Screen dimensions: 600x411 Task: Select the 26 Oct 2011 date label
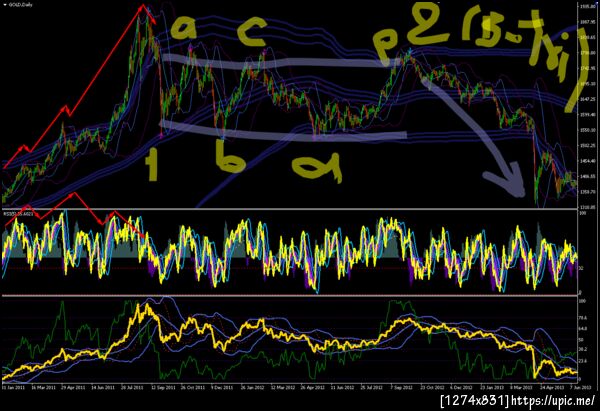click(193, 388)
